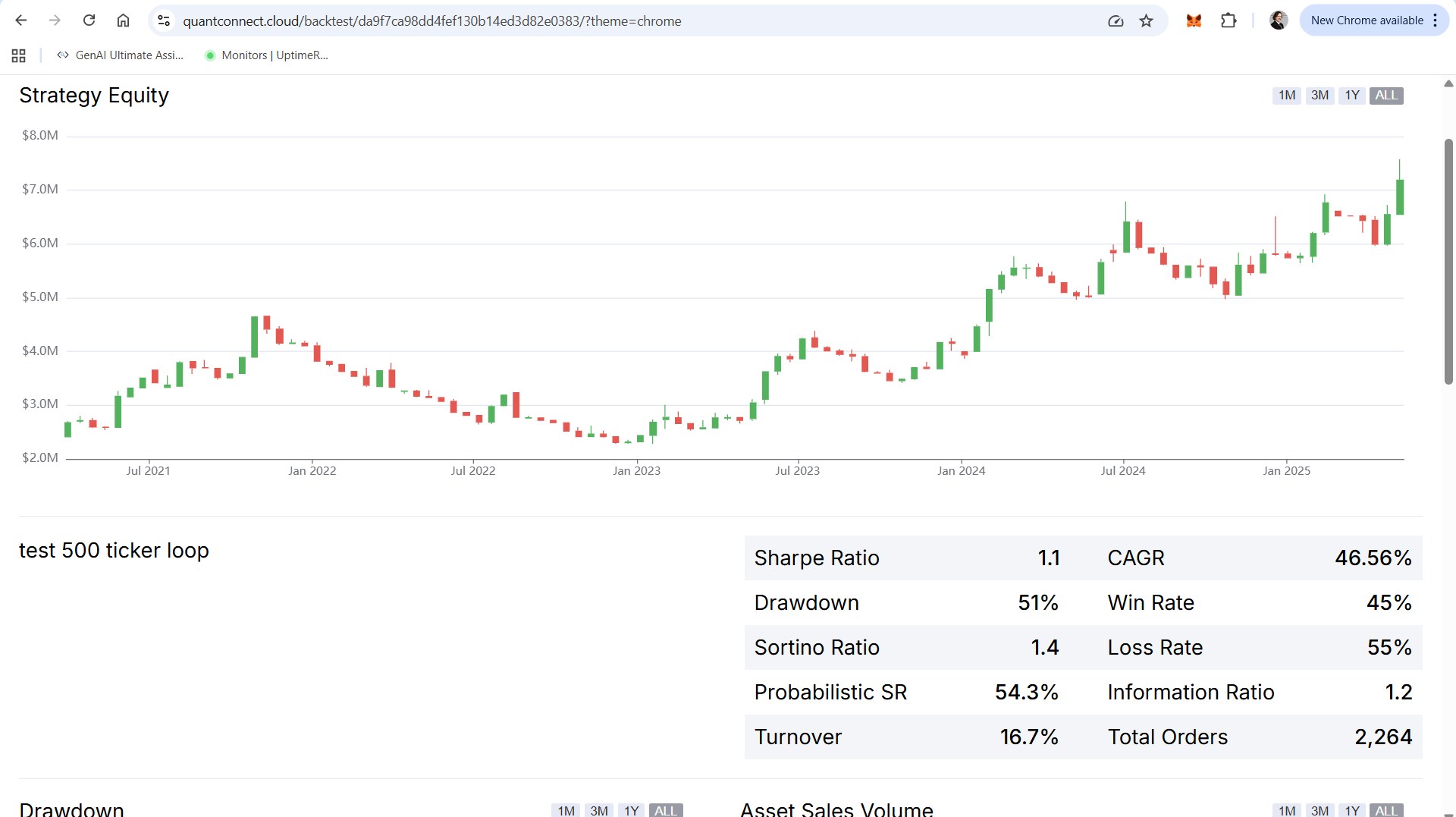Click the Information Ratio label
Screen dimensions: 1456x817
coord(1191,693)
